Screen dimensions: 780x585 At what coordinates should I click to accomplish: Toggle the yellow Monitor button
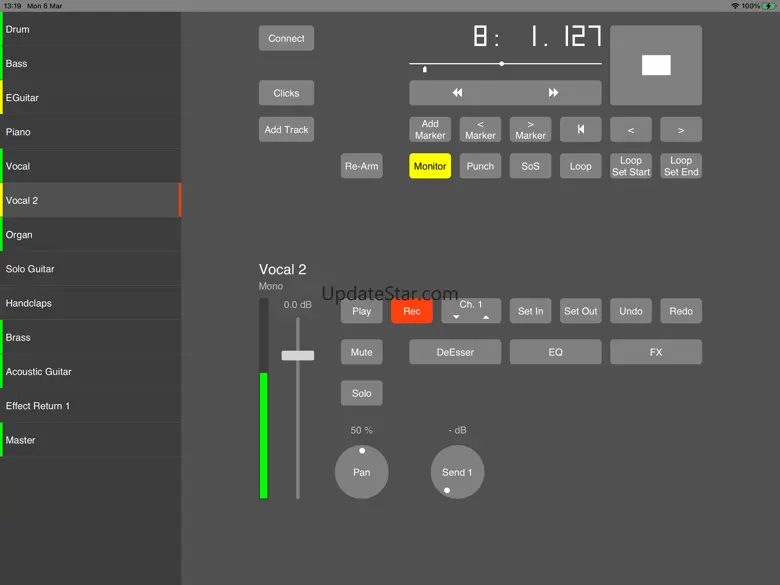(430, 166)
